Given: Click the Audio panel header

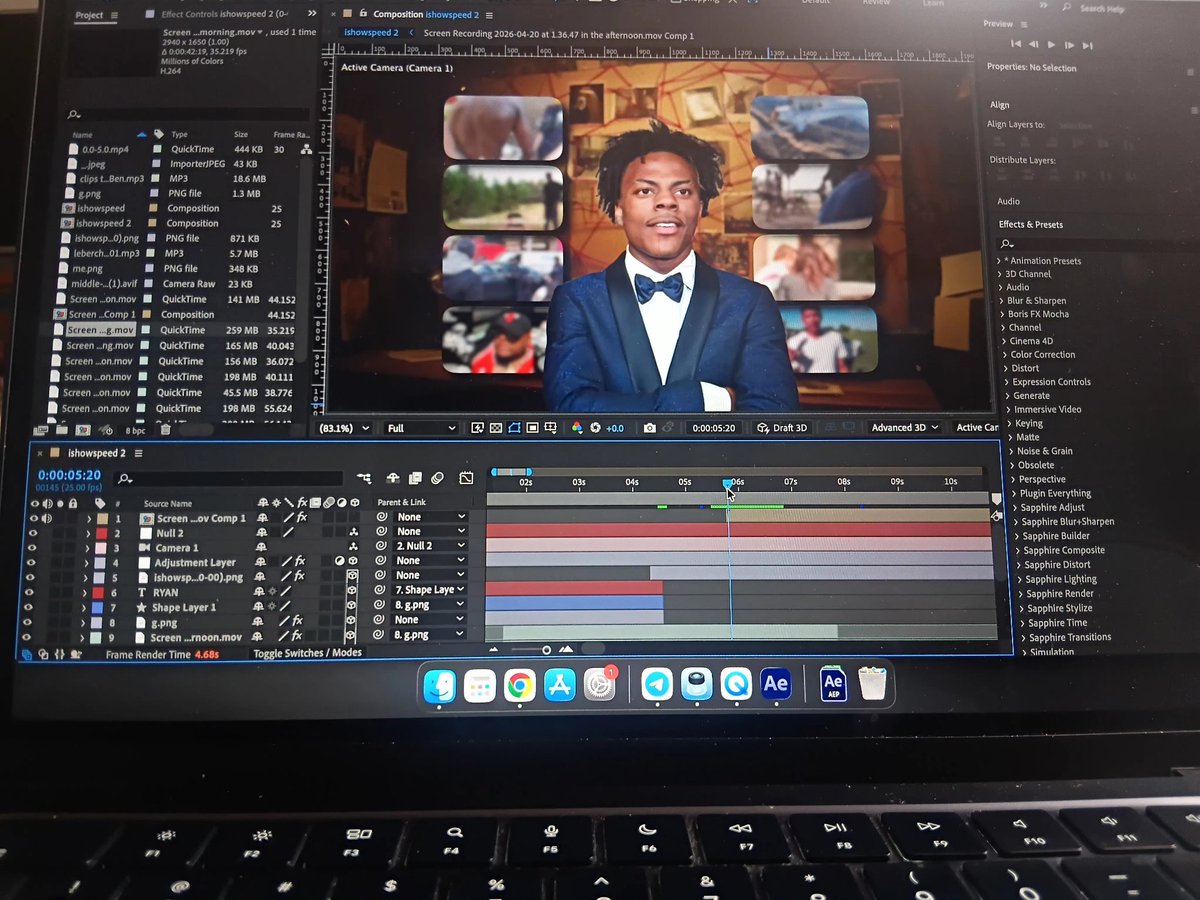Looking at the screenshot, I should click(1008, 202).
